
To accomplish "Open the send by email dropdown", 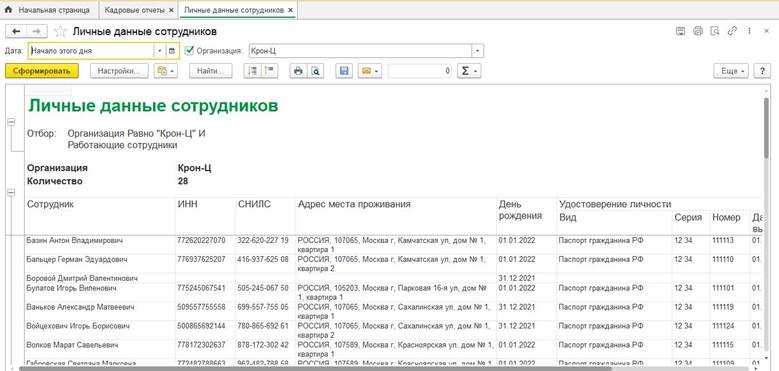I will tap(370, 71).
